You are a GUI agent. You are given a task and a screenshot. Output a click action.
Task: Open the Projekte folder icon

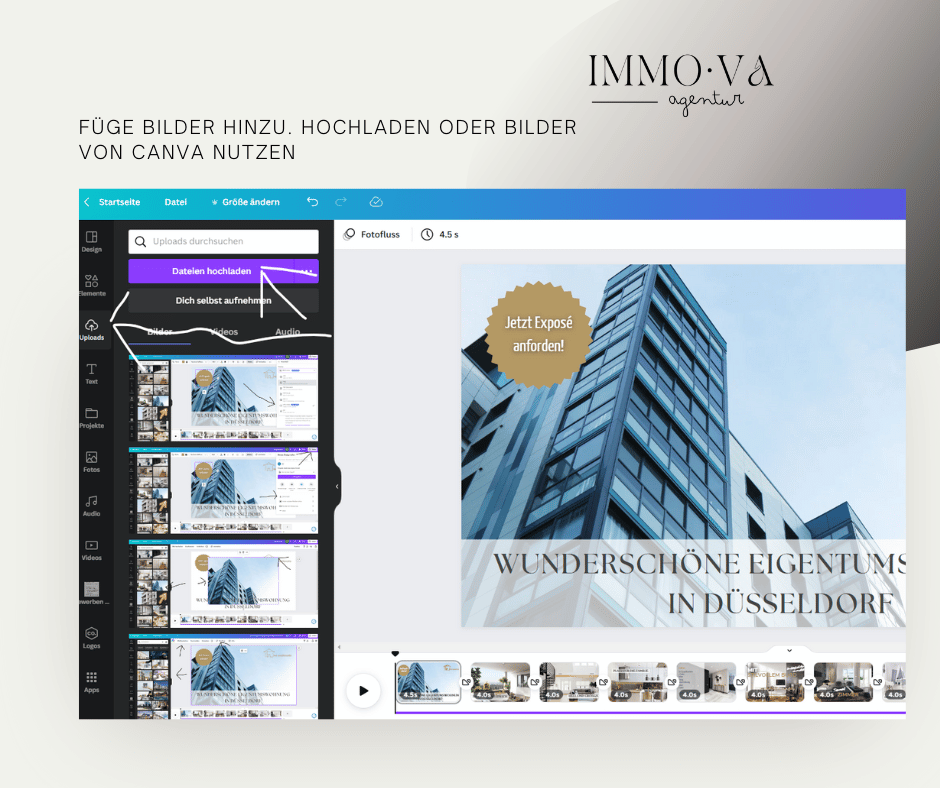(x=91, y=417)
